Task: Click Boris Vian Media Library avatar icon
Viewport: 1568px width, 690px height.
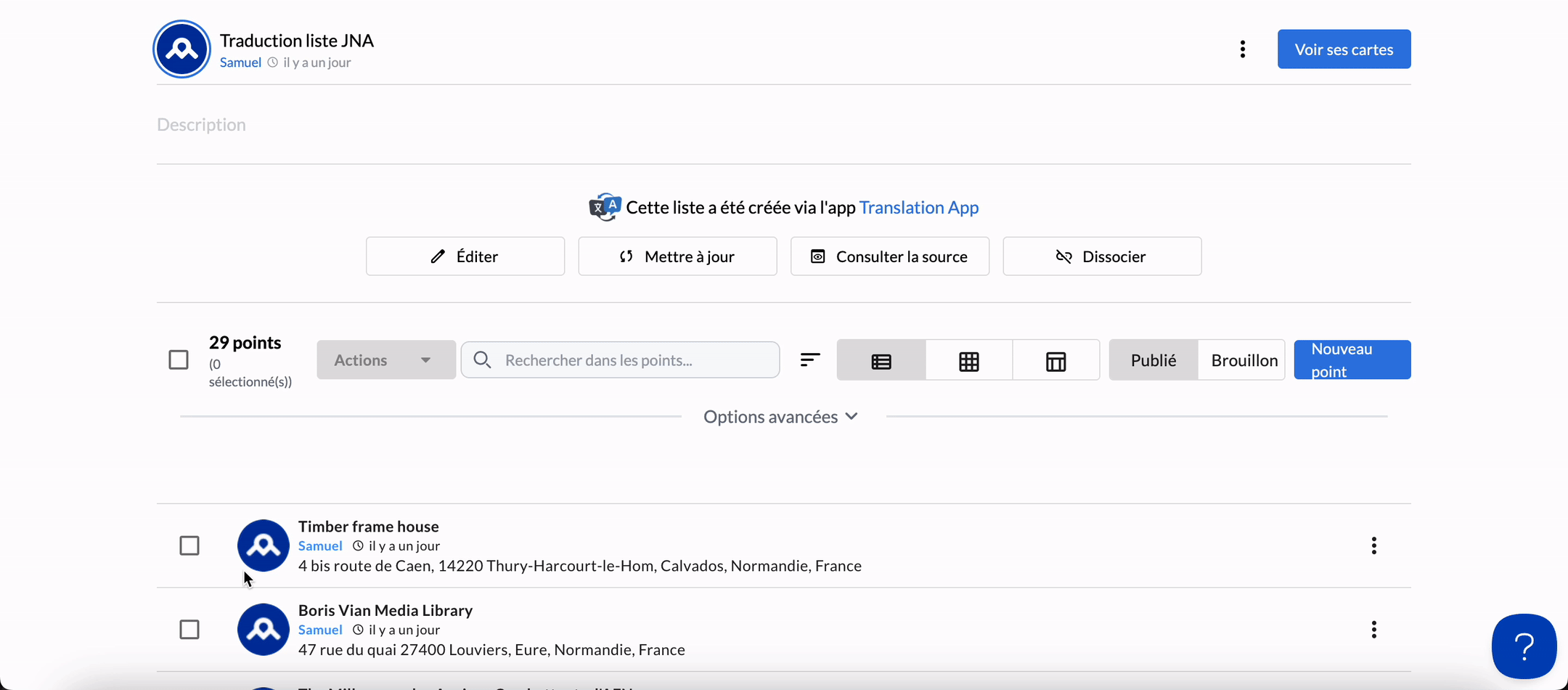Action: [264, 630]
